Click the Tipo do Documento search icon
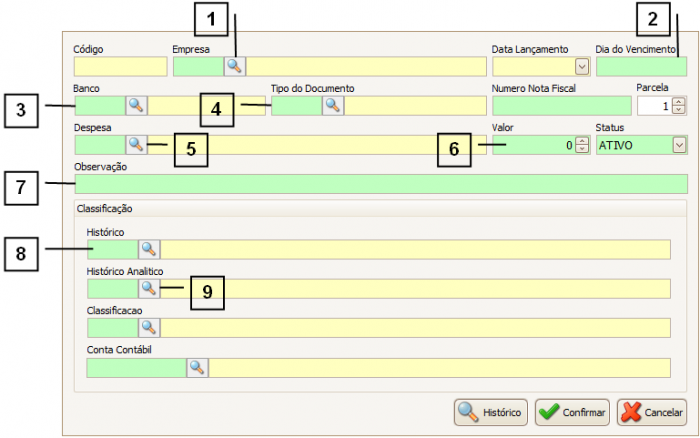 [x=332, y=105]
